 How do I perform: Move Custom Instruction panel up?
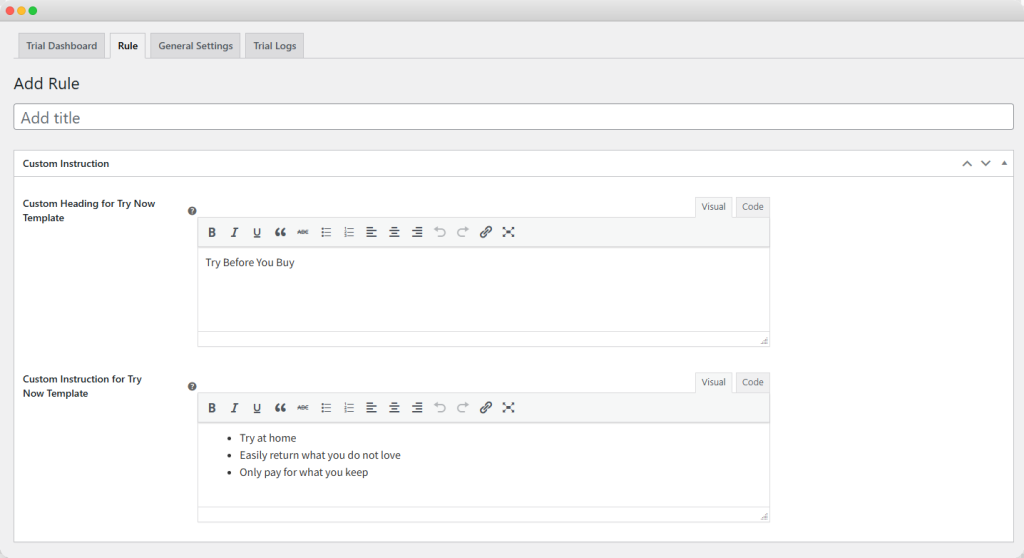(x=966, y=163)
